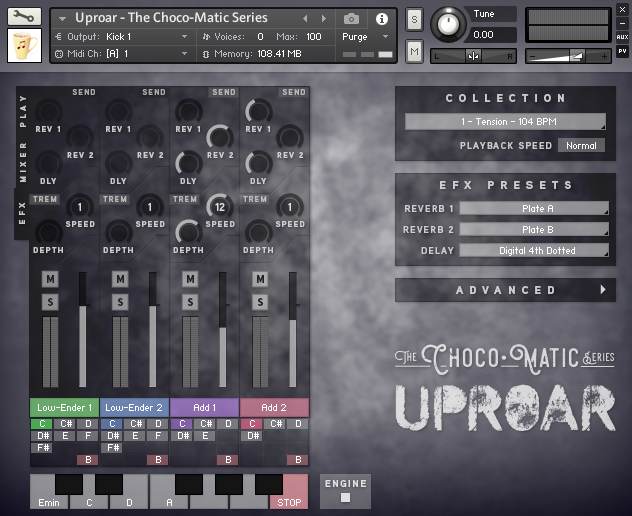Click the Add 1 volume fader
Viewport: 632px width, 516px height.
coord(222,329)
